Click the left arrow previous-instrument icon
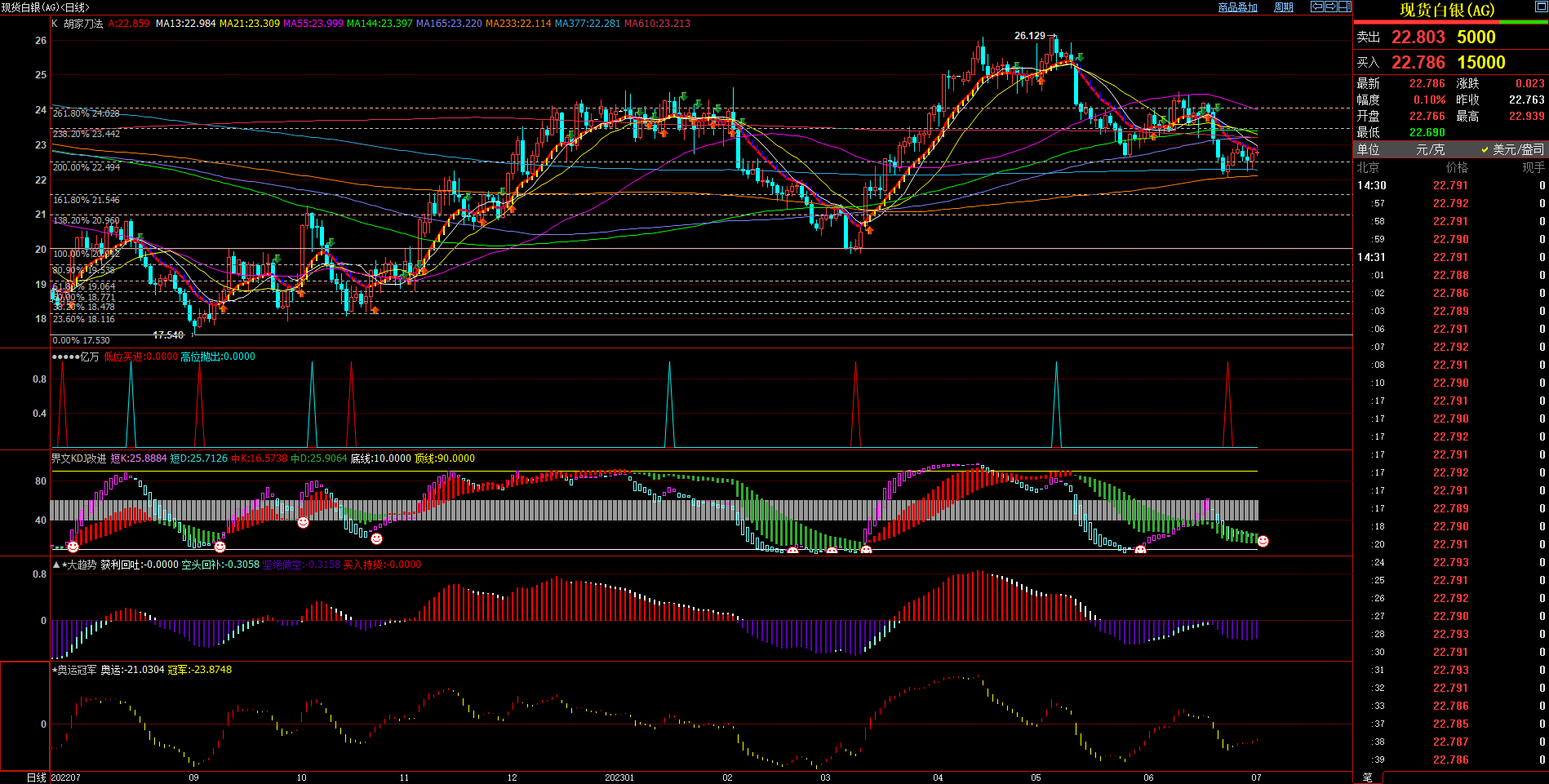 click(1317, 7)
